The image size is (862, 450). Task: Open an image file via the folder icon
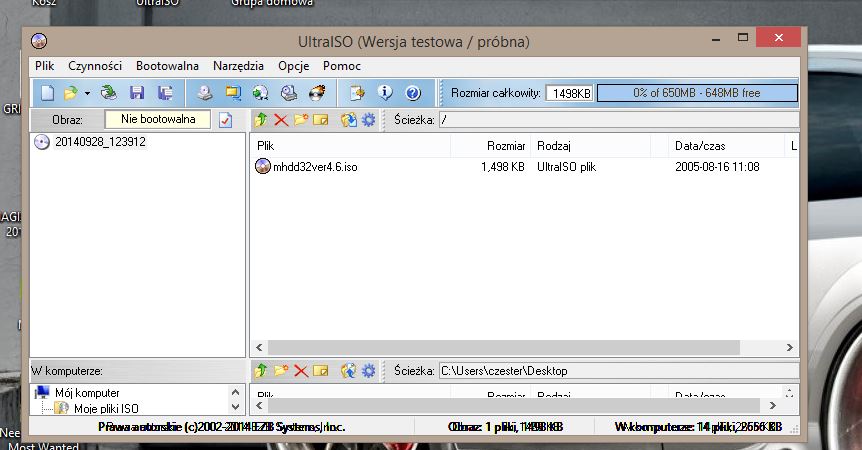tap(70, 93)
